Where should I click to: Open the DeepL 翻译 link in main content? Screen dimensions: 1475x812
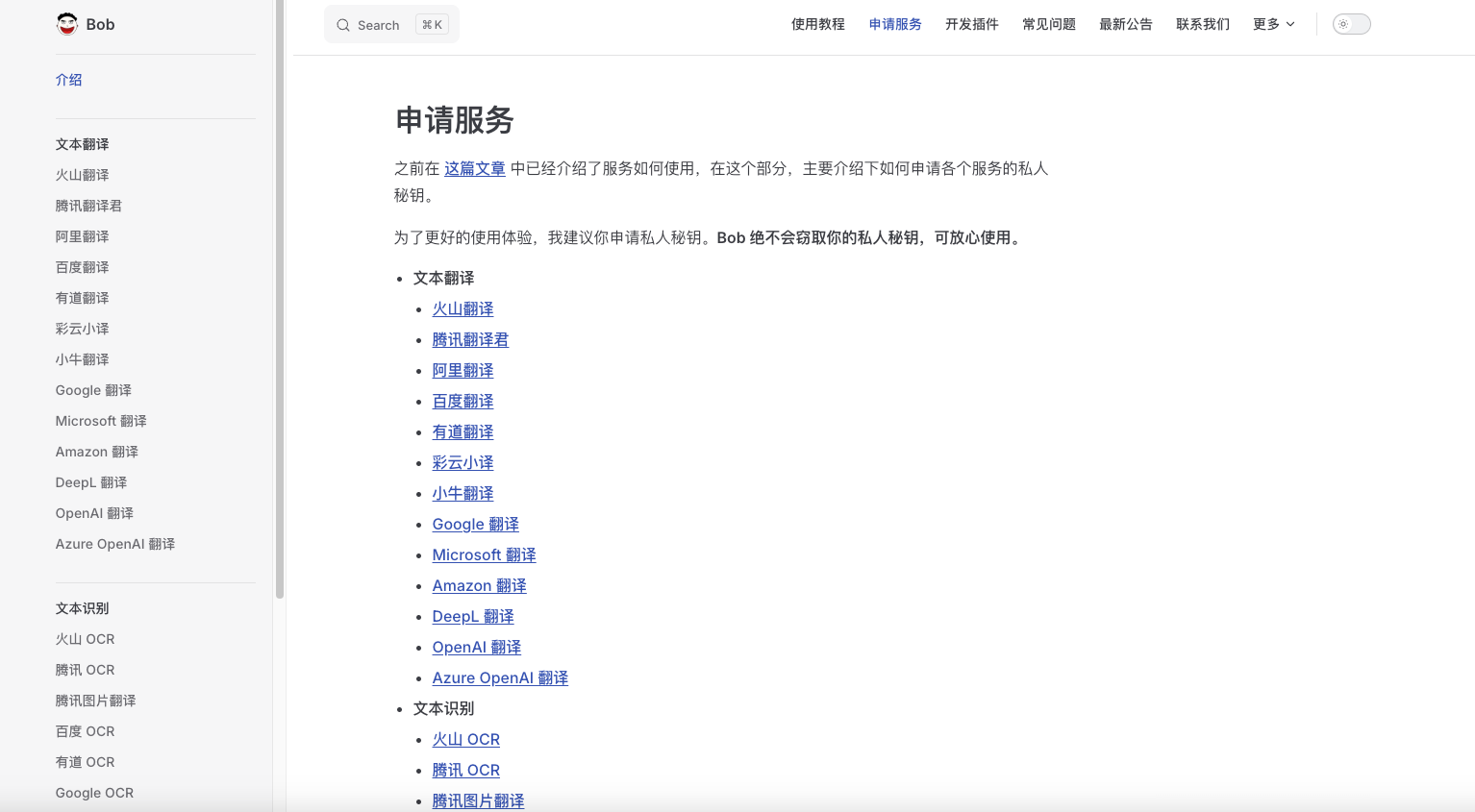(473, 616)
